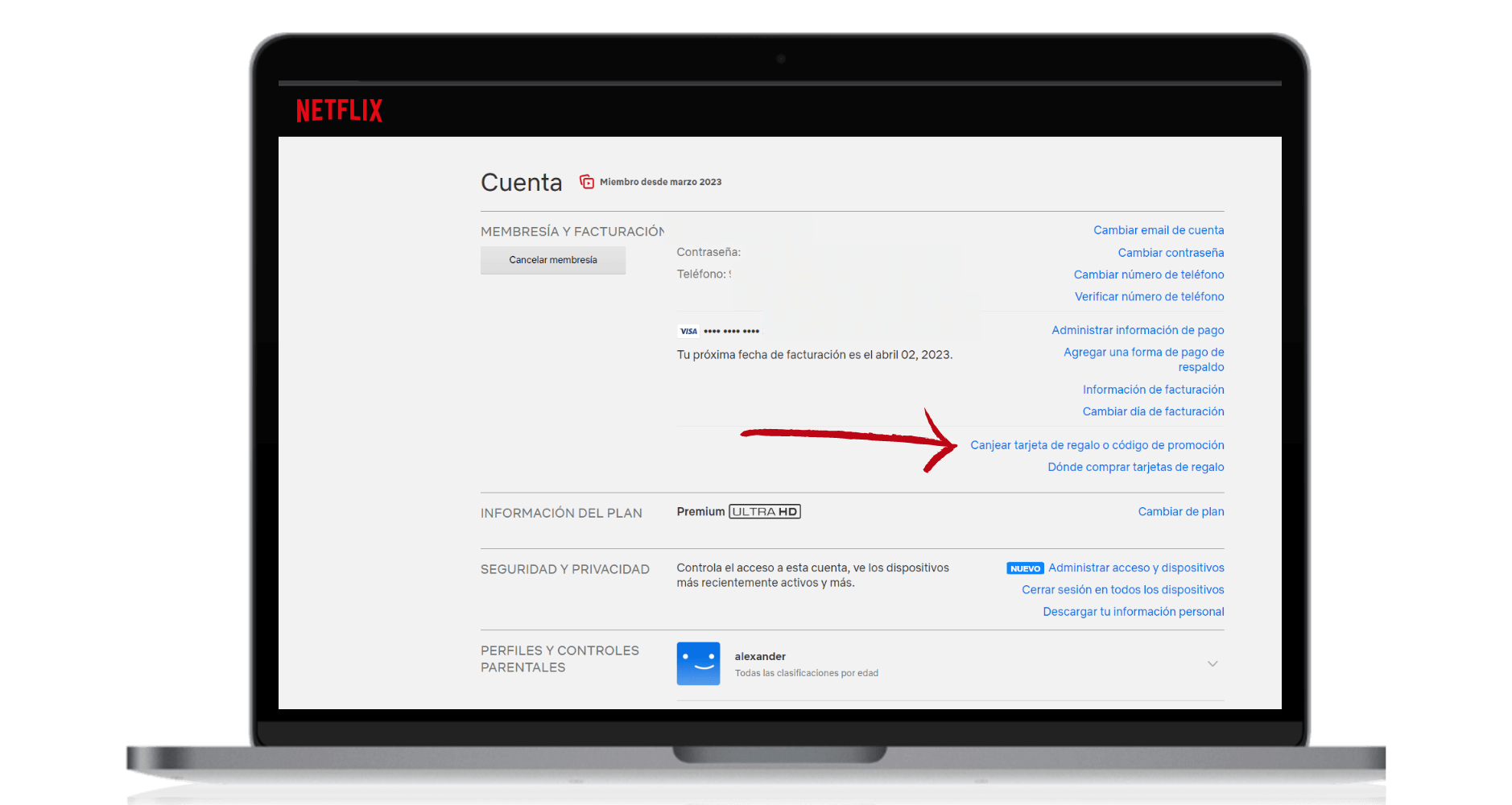Open Administrar información de pago
This screenshot has width=1512, height=805.
[x=1137, y=329]
